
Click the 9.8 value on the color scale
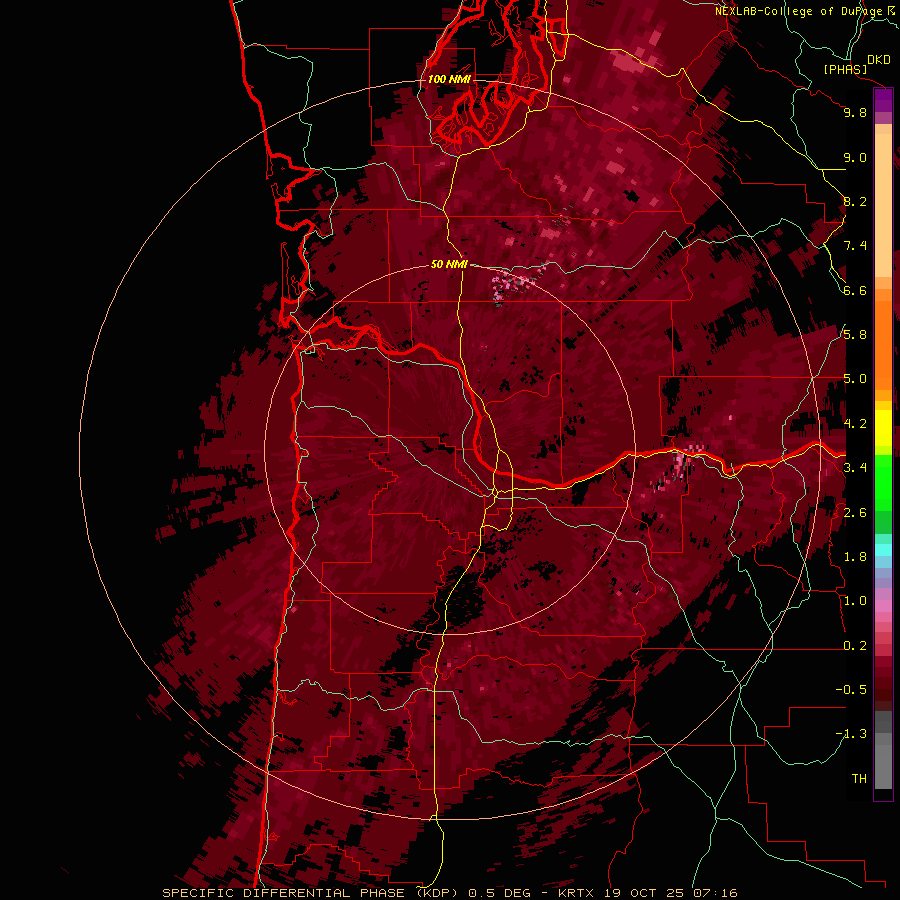pos(855,113)
